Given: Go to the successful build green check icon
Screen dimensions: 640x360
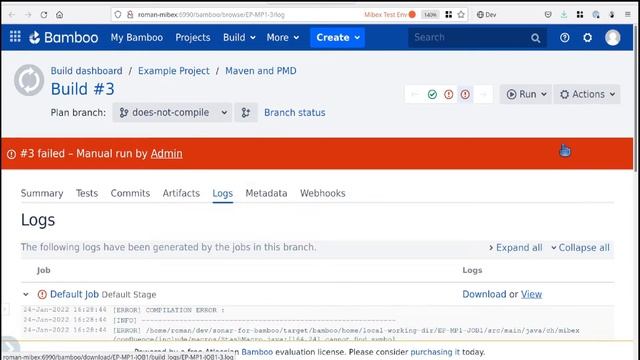Looking at the screenshot, I should 432,95.
